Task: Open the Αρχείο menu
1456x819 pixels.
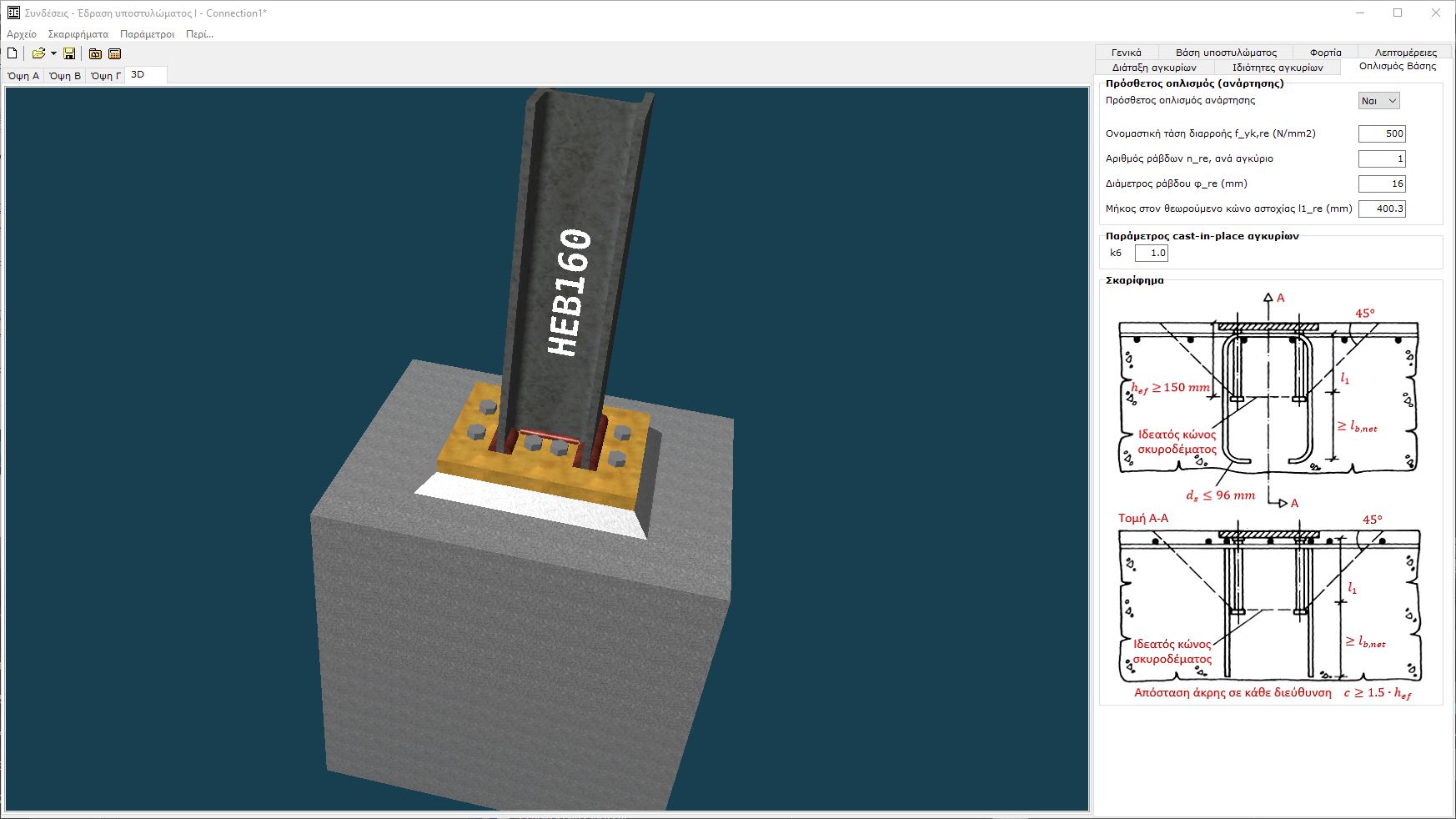Action: pos(22,34)
